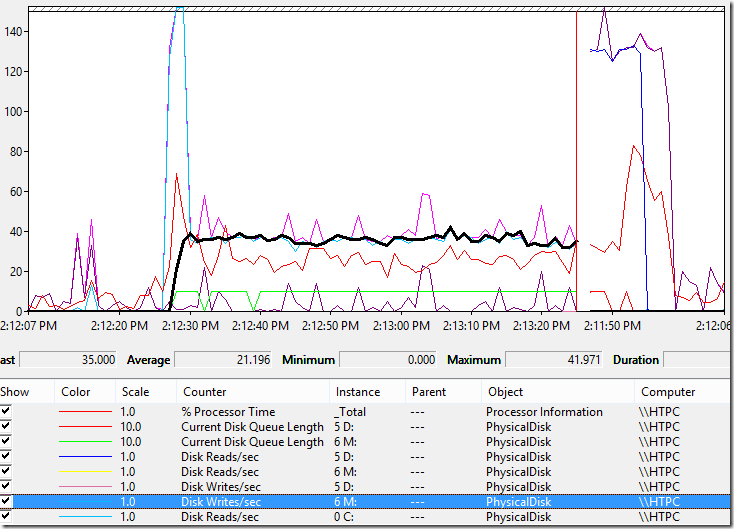Click the 140 value on the vertical axis
Image resolution: width=734 pixels, height=529 pixels.
(x=13, y=31)
